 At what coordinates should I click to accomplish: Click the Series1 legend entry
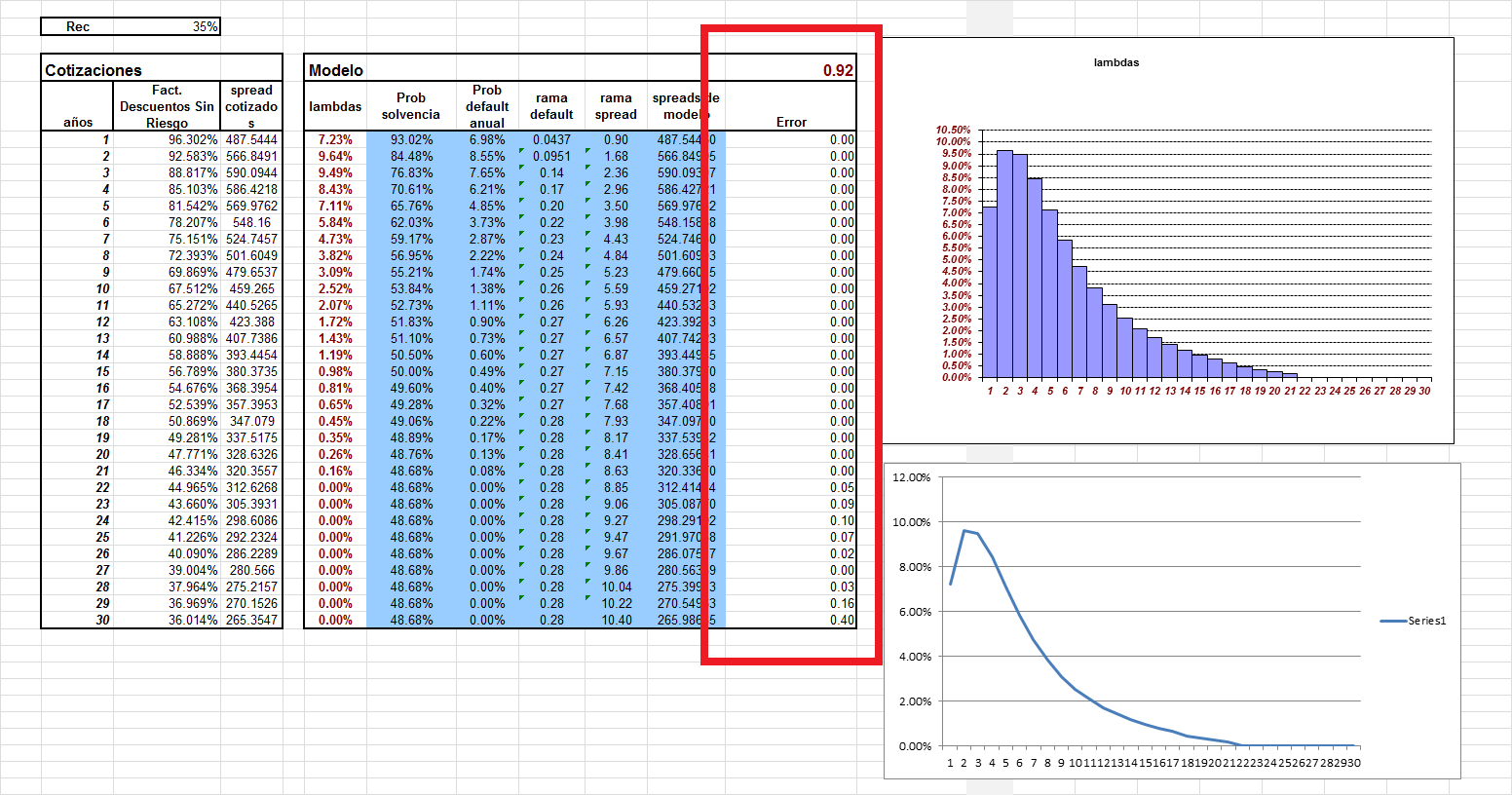click(1414, 621)
